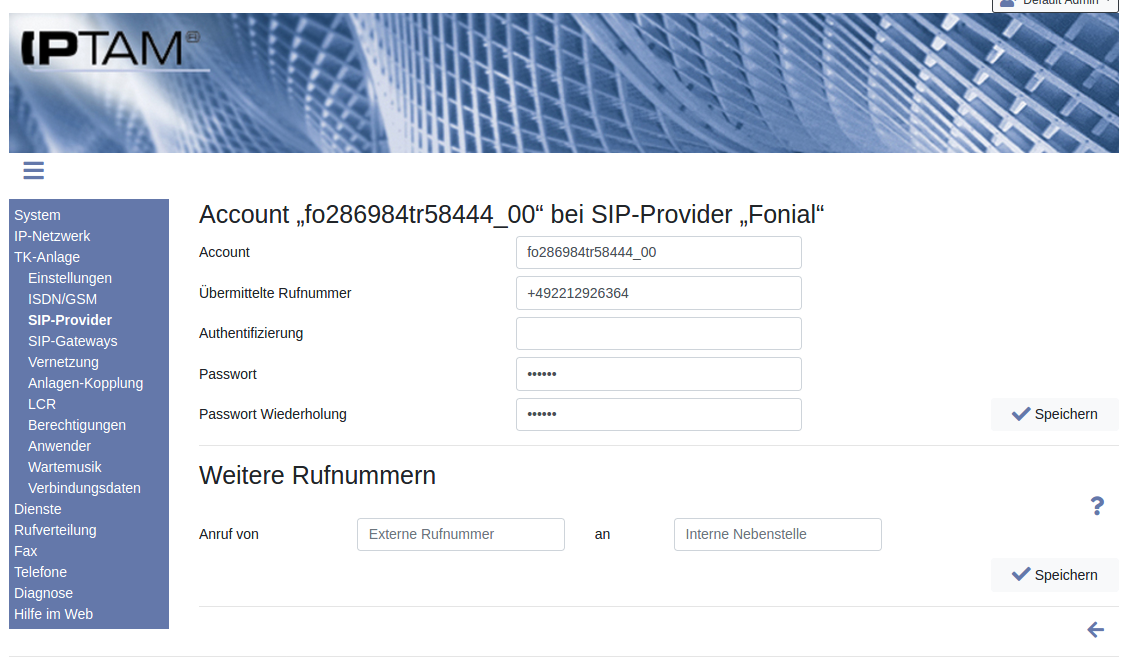Select Berechtigungen in the sidebar
This screenshot has height=670, width=1139.
click(77, 425)
